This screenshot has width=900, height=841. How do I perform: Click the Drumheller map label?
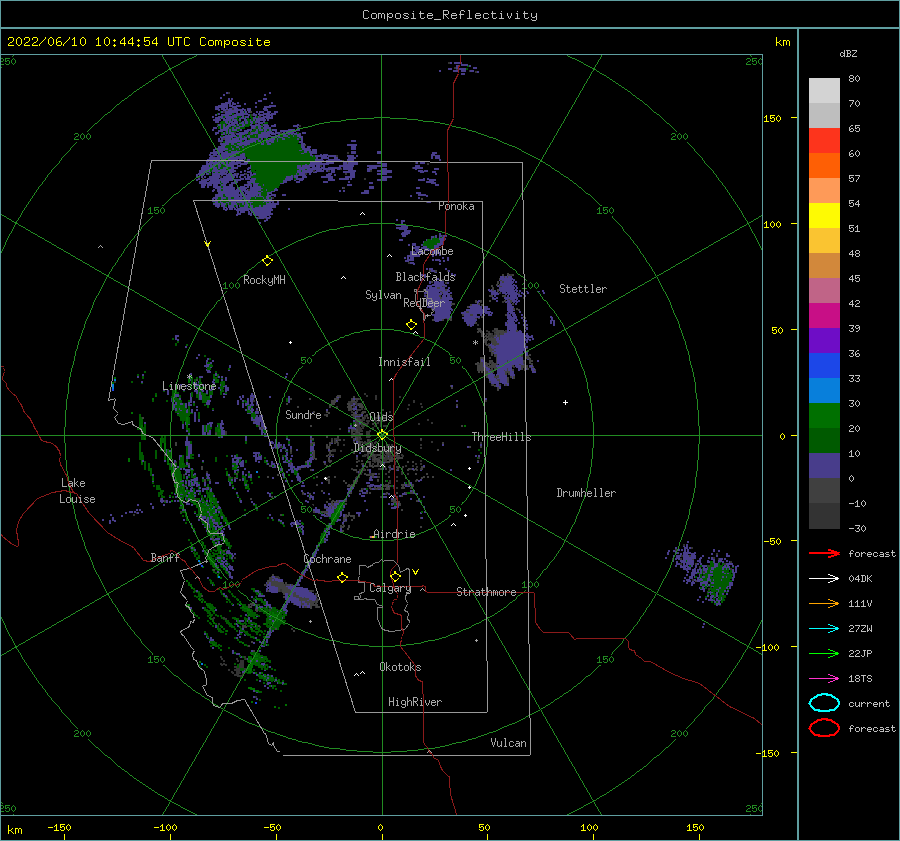586,493
